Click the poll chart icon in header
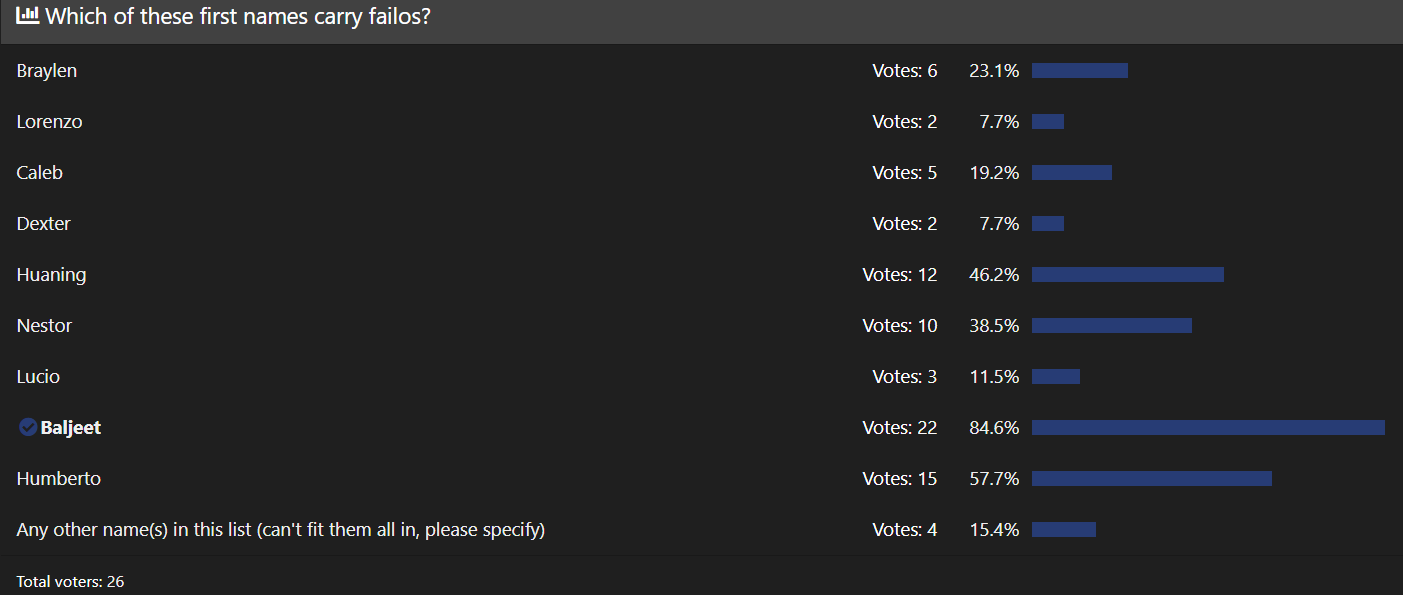This screenshot has width=1403, height=595. [27, 15]
